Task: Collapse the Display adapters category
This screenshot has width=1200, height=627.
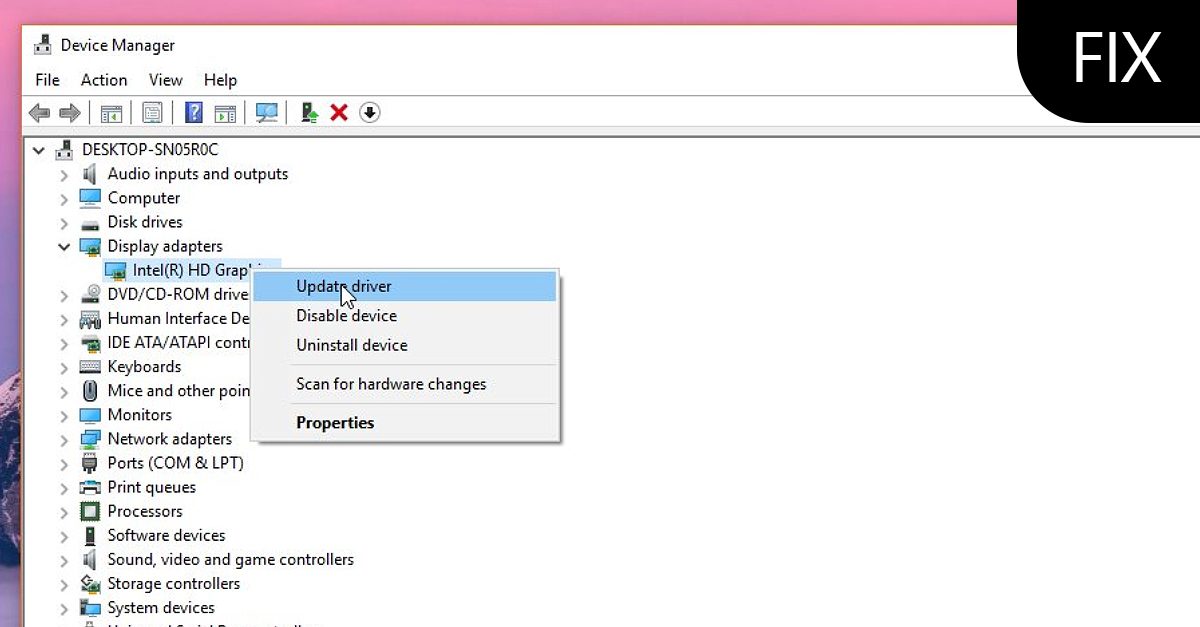Action: [63, 246]
